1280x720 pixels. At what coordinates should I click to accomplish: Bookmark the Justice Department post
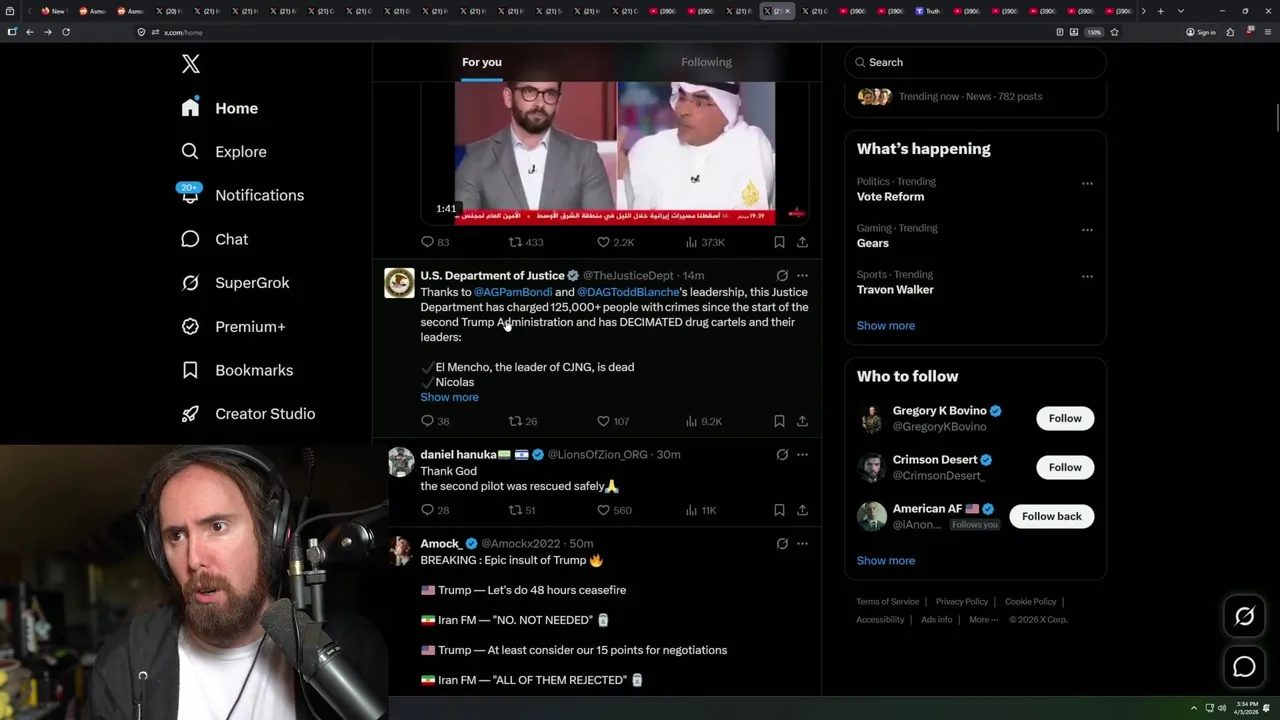[779, 421]
